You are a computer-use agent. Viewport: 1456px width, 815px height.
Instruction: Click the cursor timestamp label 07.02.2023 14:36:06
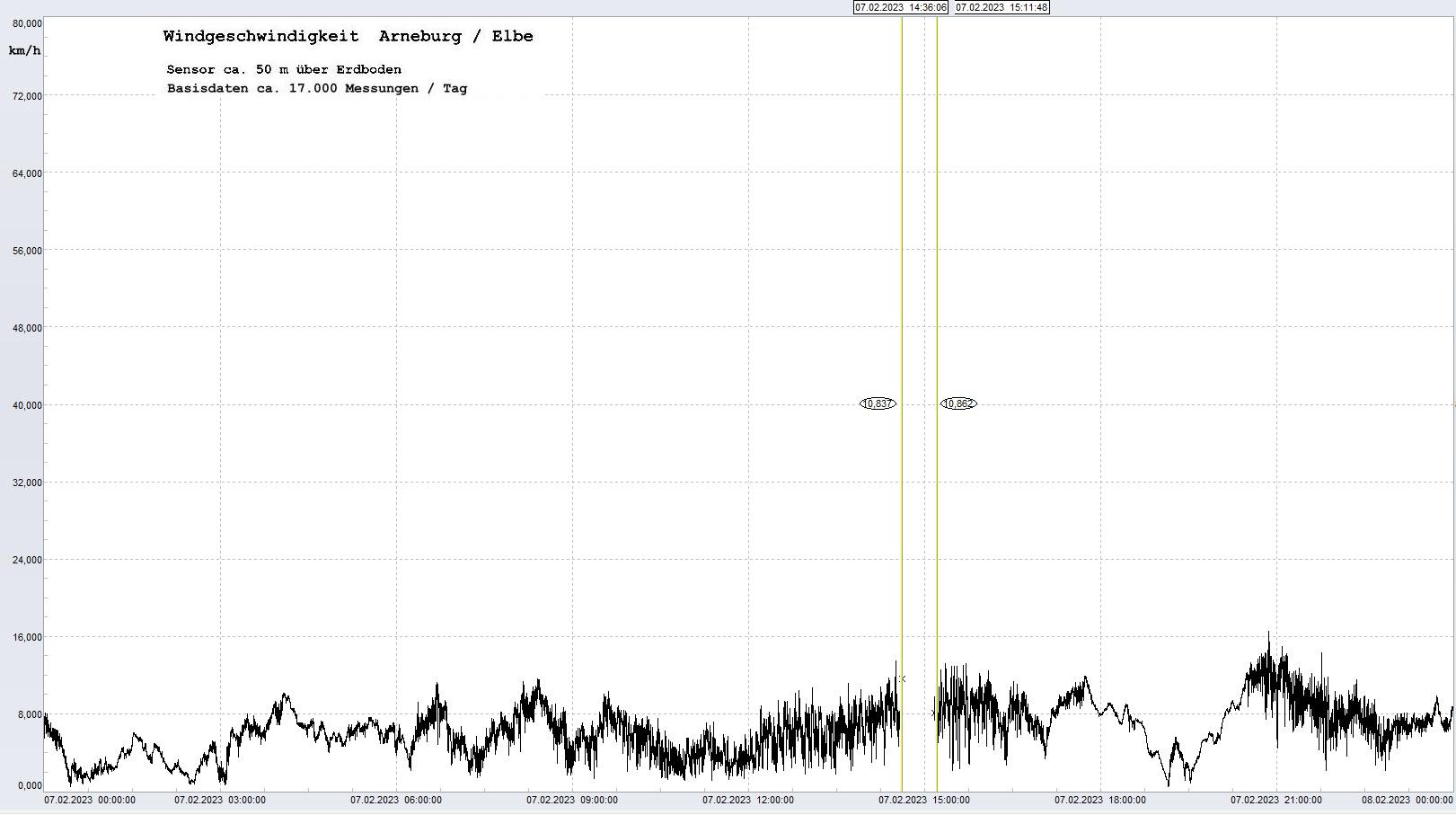coord(901,7)
